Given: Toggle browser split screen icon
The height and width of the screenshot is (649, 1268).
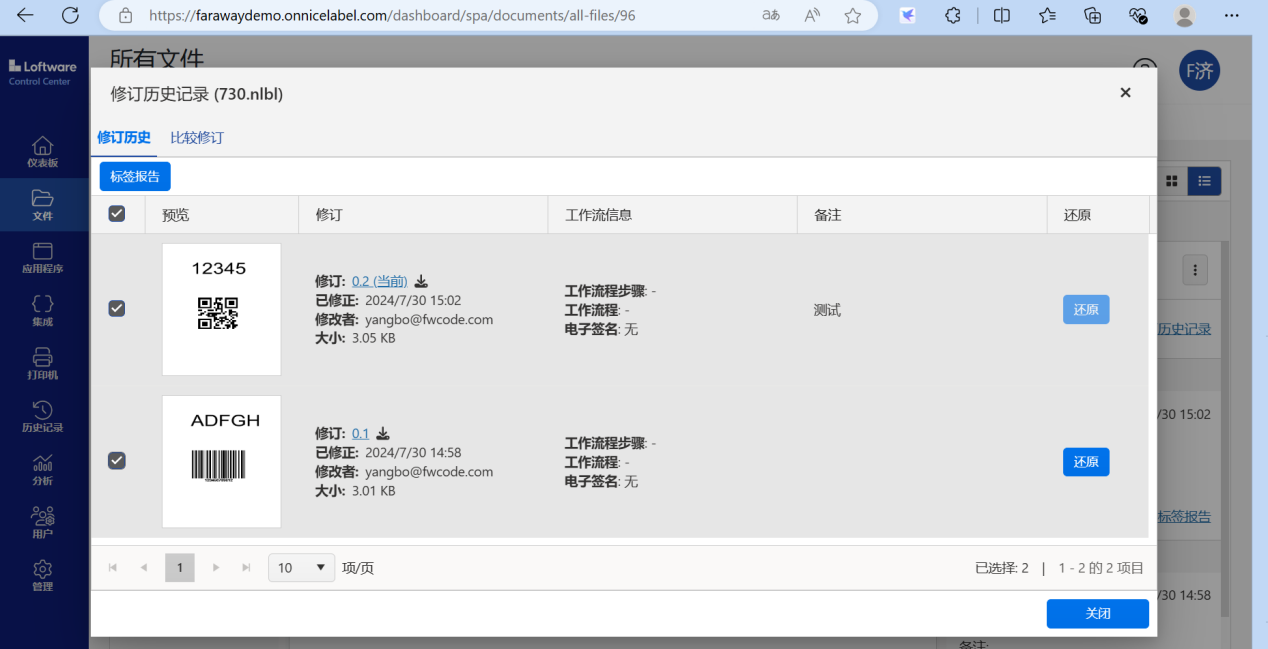Looking at the screenshot, I should [x=1001, y=15].
